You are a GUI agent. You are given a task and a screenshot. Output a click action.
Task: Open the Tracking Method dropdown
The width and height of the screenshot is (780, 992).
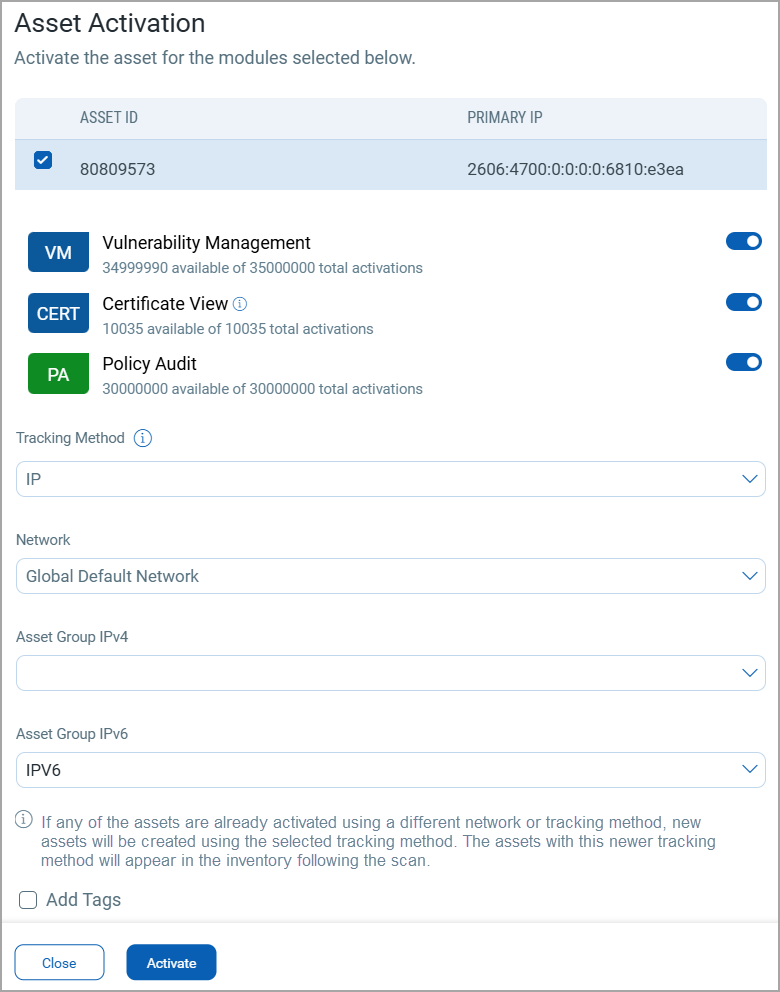point(390,479)
